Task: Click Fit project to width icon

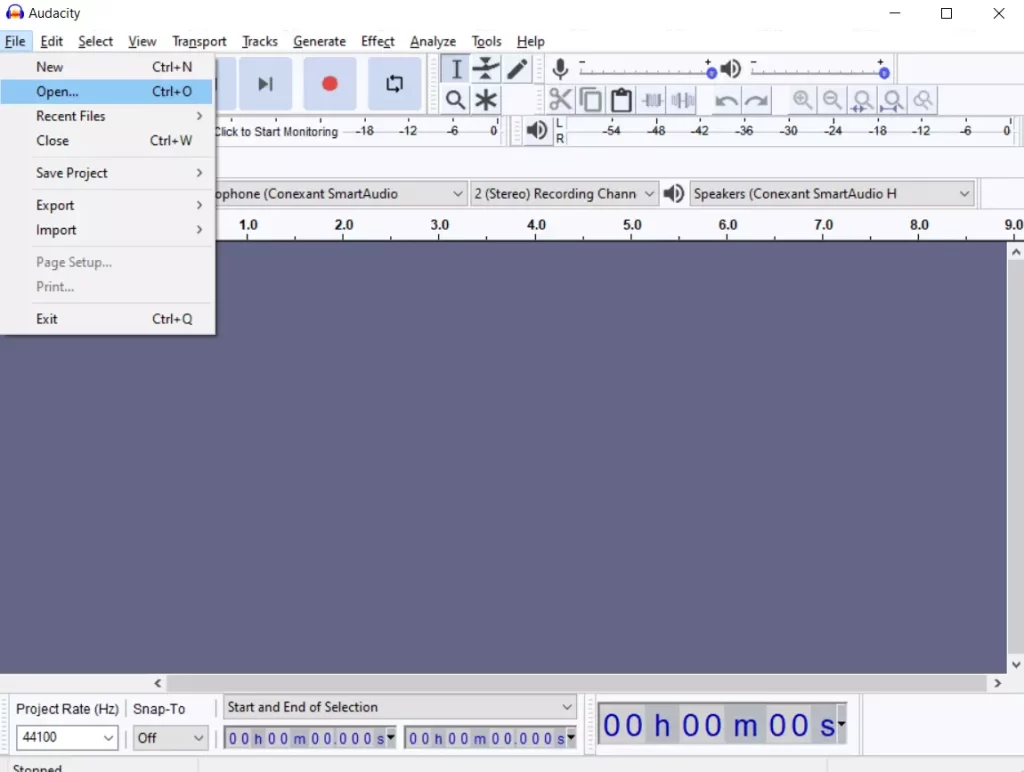Action: coord(892,100)
